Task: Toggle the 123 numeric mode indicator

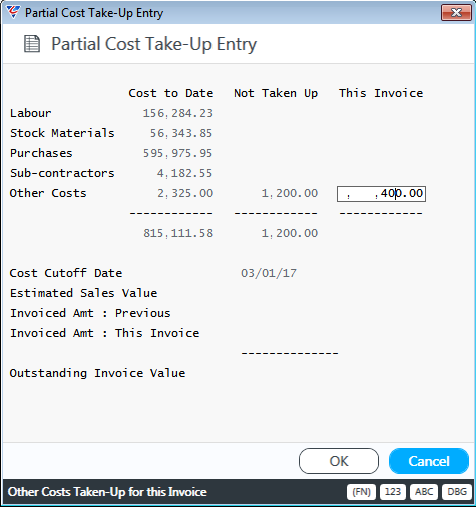Action: tap(393, 492)
